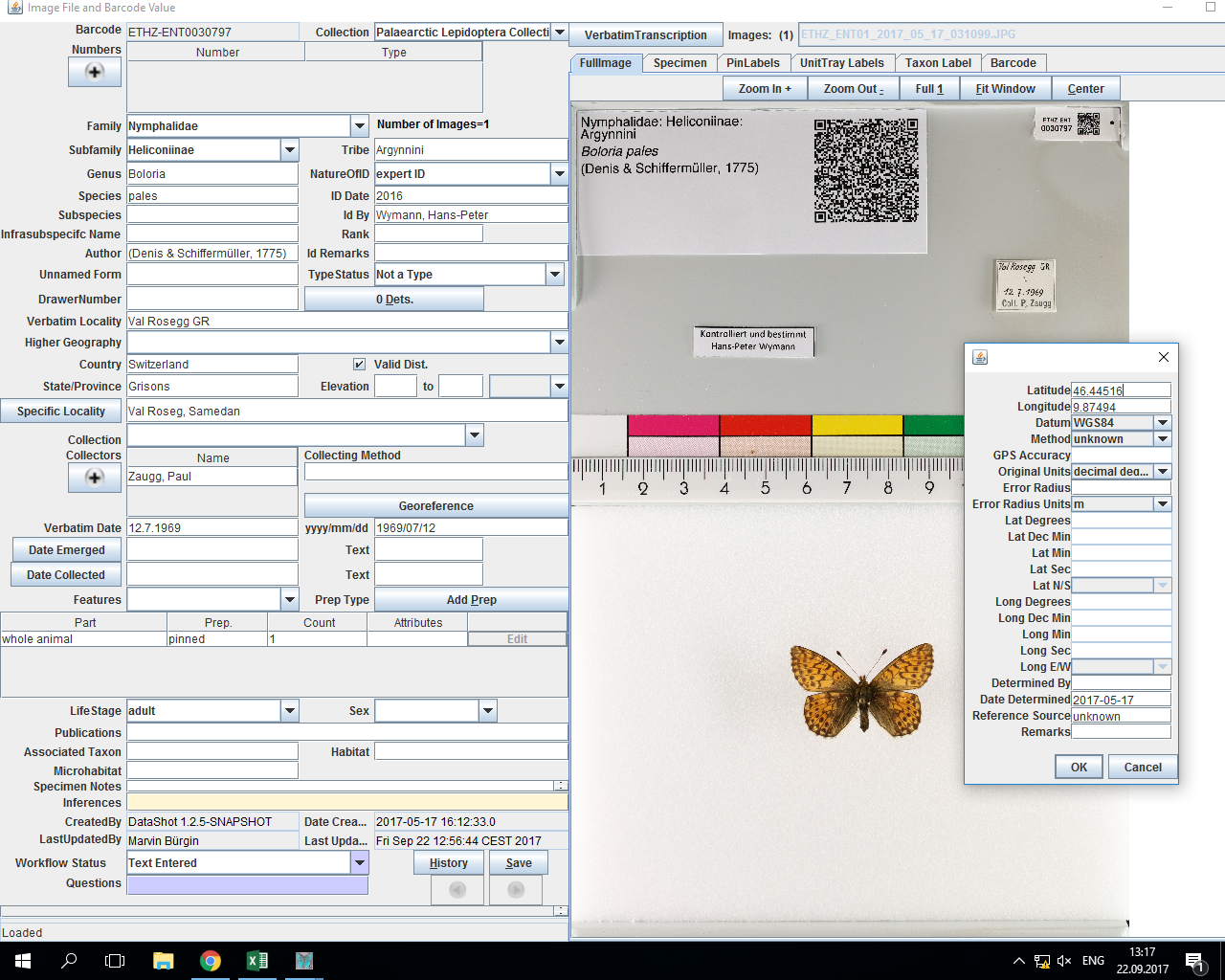Click the Fit Window toolbar button
Image resolution: width=1225 pixels, height=980 pixels.
click(x=1005, y=88)
